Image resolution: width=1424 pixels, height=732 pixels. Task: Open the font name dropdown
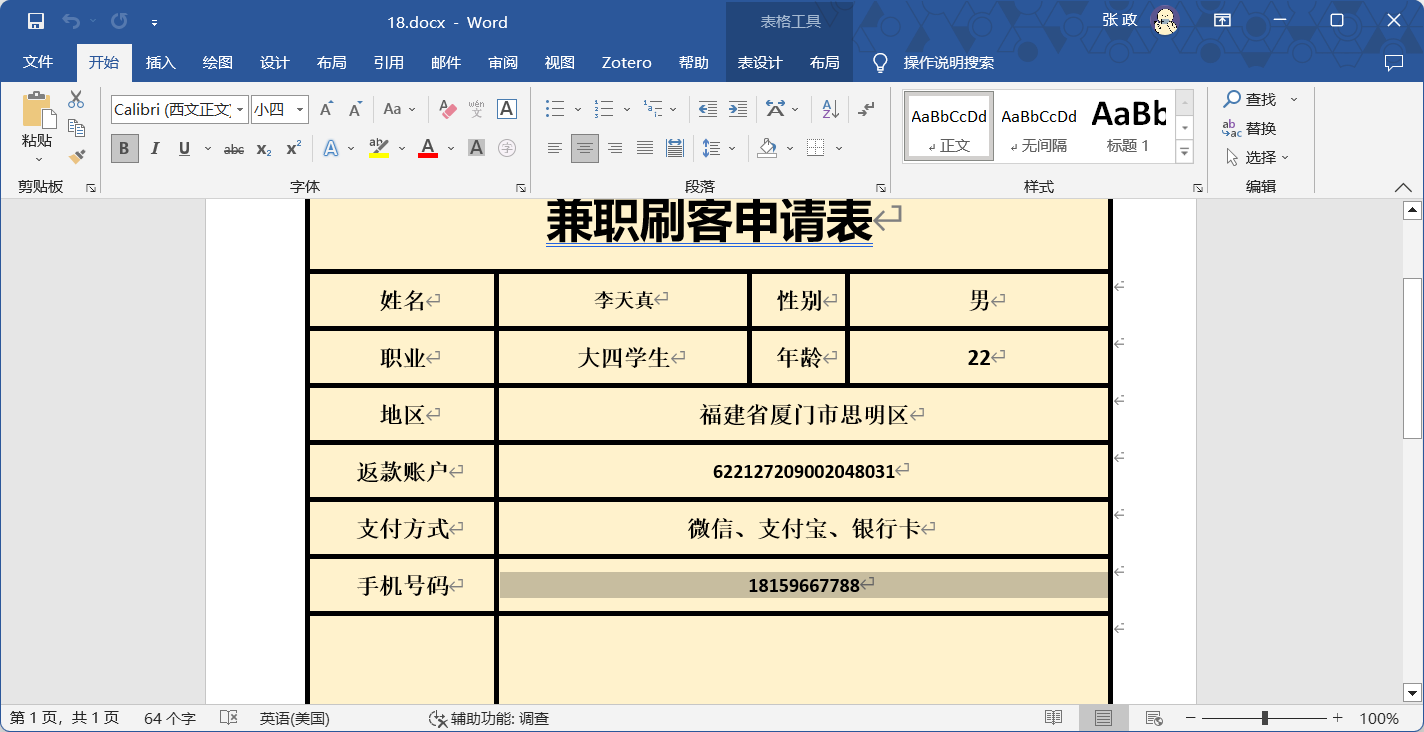(x=240, y=108)
